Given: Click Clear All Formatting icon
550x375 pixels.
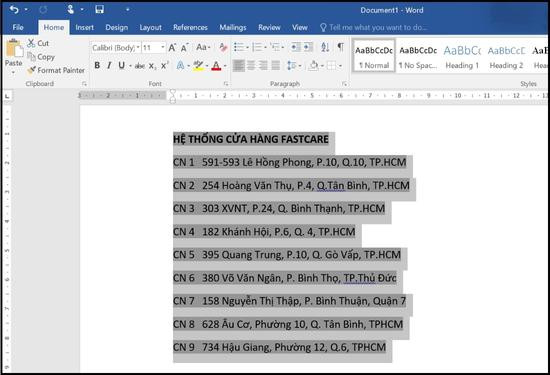Looking at the screenshot, I should 223,47.
